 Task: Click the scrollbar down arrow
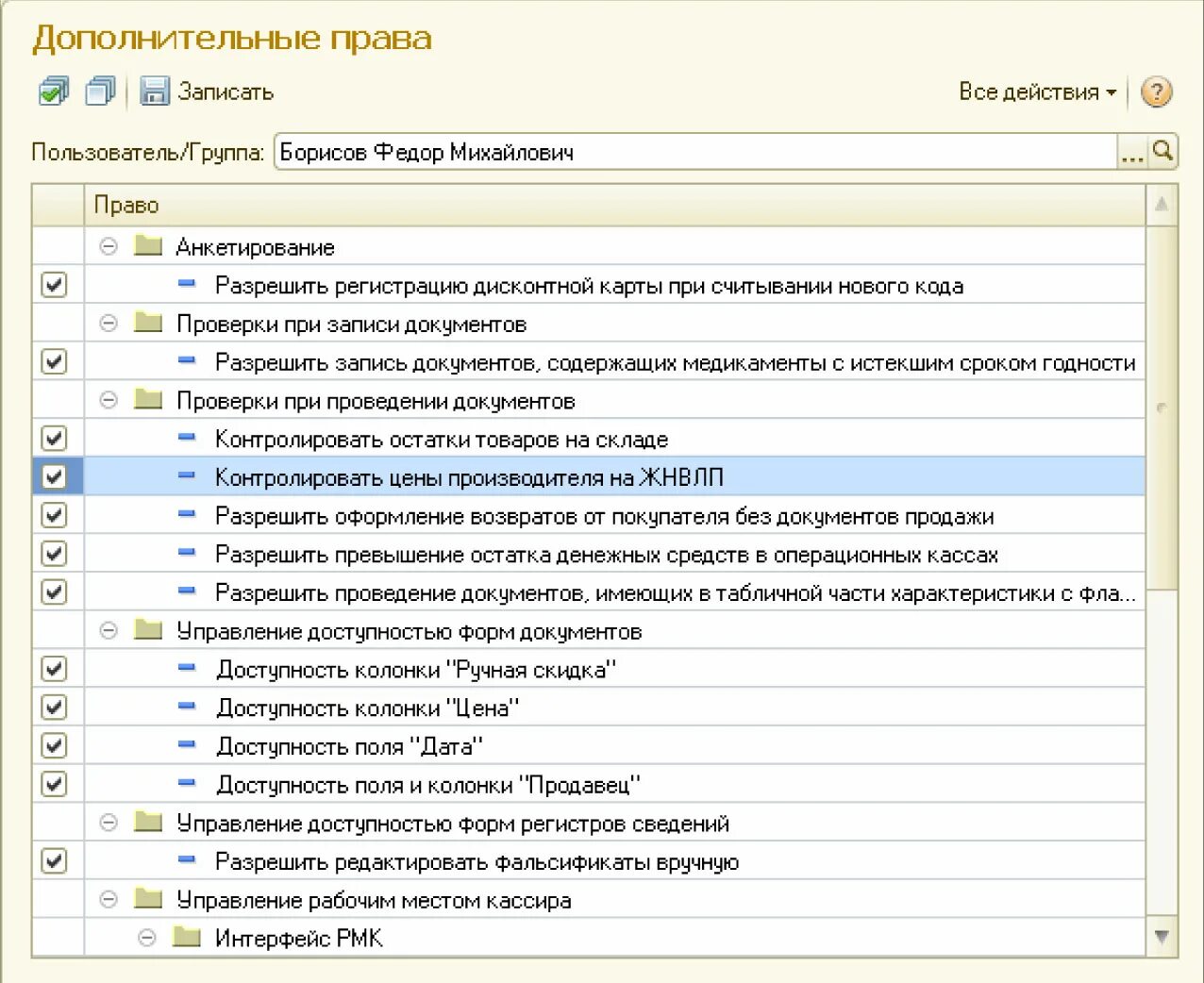1162,937
